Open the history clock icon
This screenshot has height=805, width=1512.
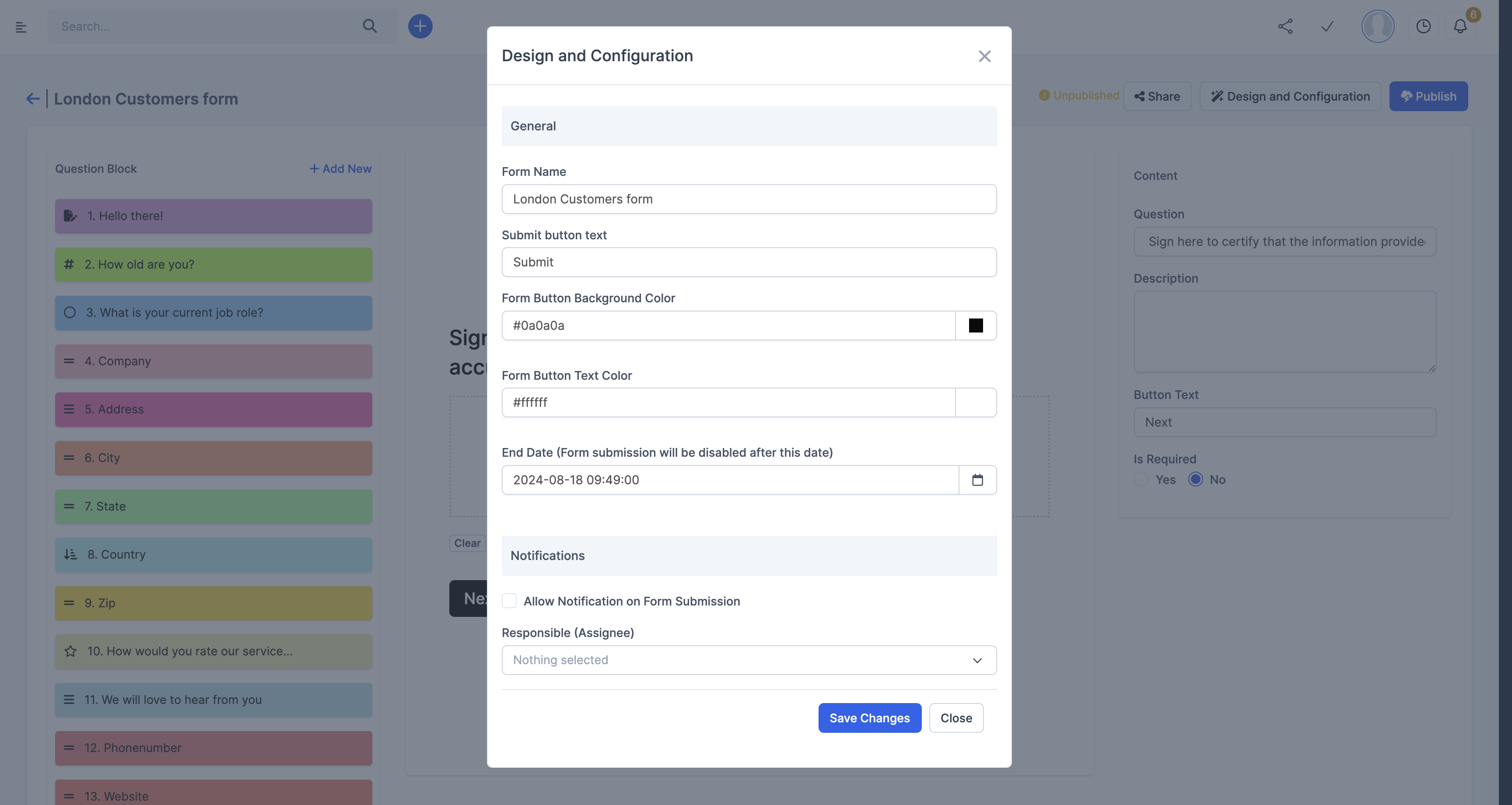click(1423, 26)
